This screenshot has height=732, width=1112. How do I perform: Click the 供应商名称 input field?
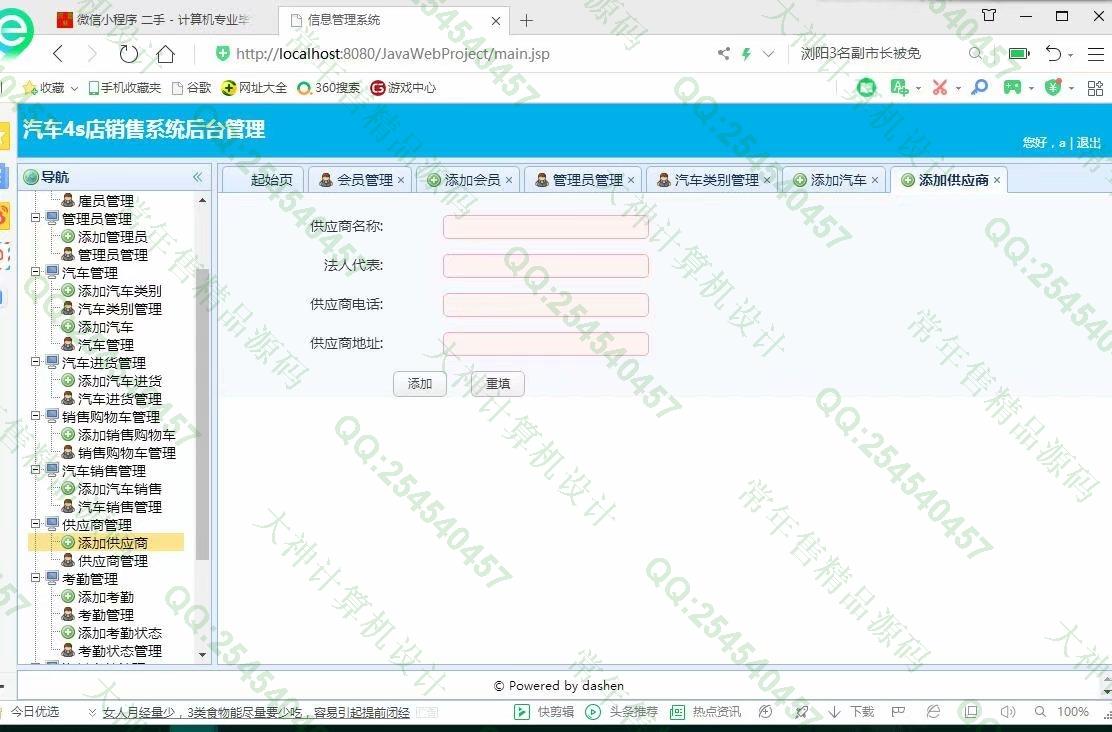coord(545,227)
